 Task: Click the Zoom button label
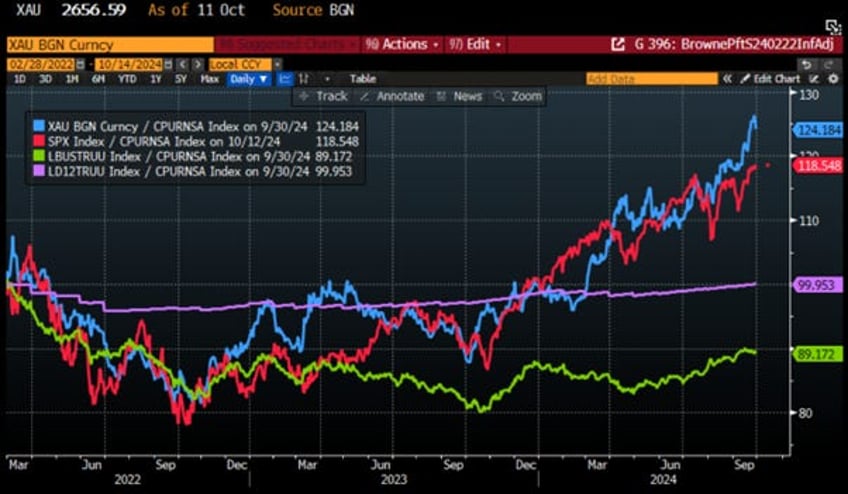[x=526, y=96]
